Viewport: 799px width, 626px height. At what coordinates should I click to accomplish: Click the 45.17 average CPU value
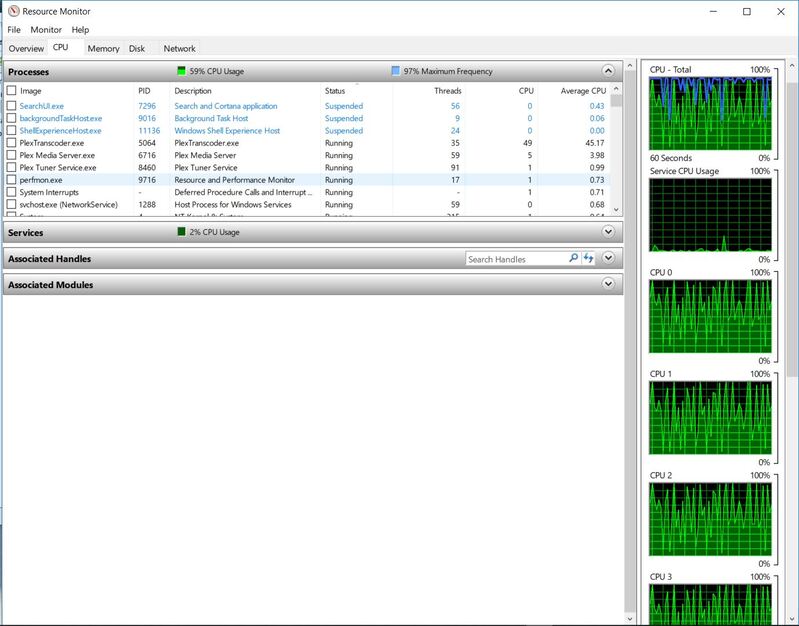pyautogui.click(x=595, y=143)
